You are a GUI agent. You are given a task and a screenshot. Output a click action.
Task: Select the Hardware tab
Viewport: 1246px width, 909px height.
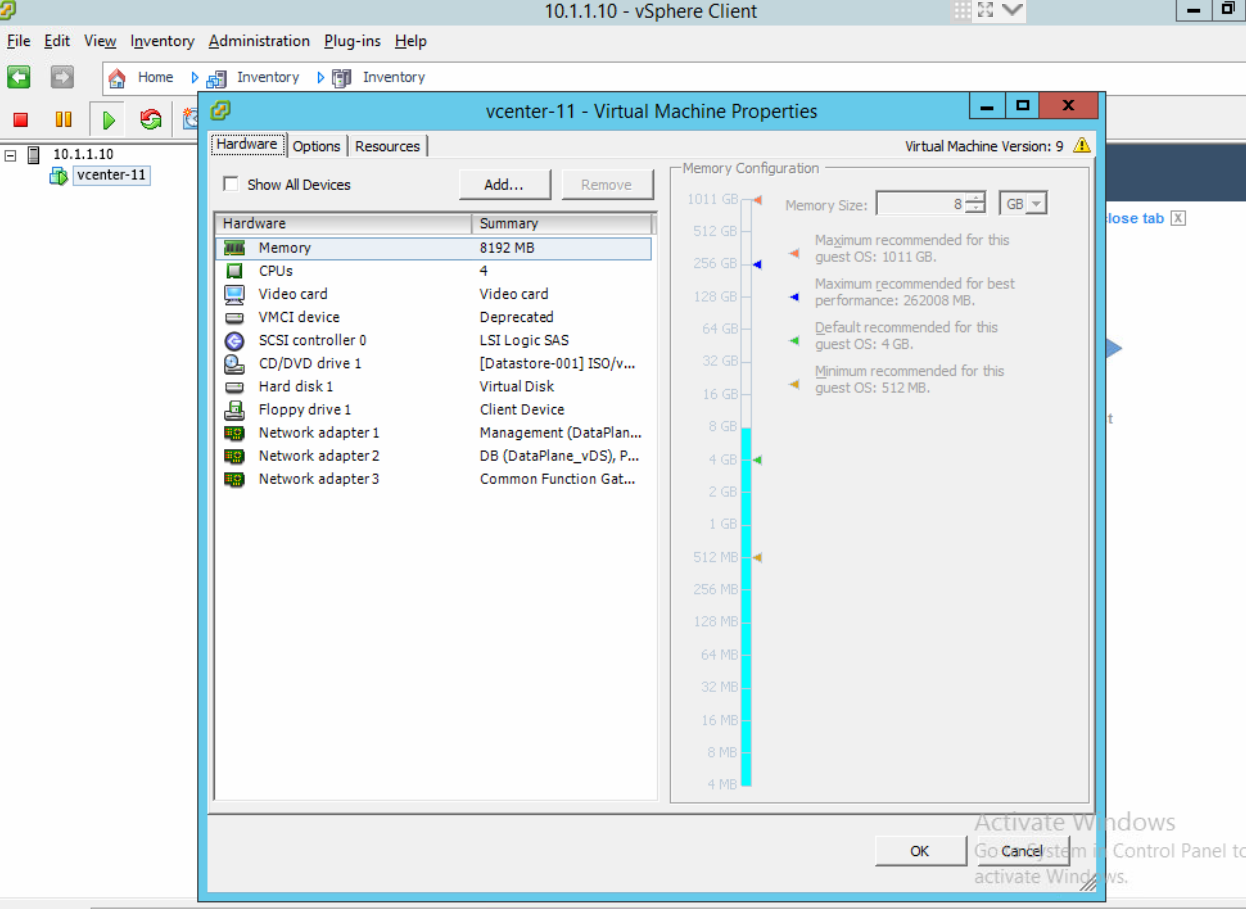pyautogui.click(x=247, y=144)
